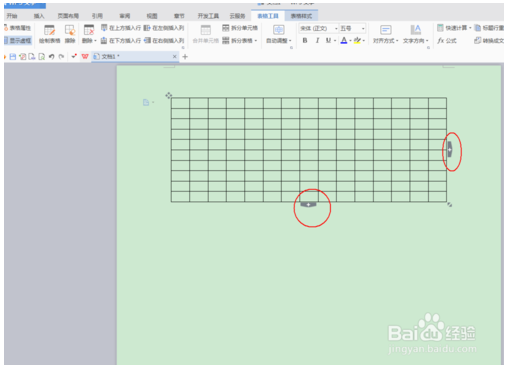Open the 五号 font size combo box
Screen dimensions: 506x365
click(352, 29)
